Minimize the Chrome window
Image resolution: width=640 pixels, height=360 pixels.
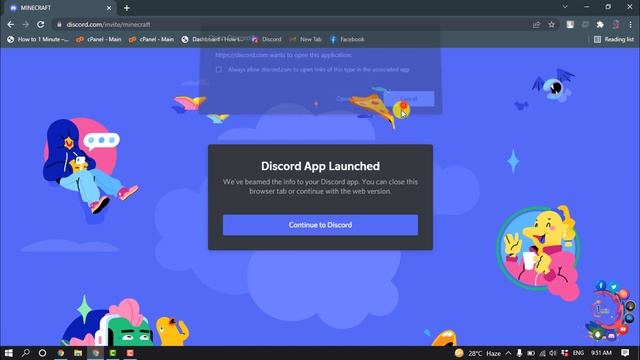[x=587, y=7]
